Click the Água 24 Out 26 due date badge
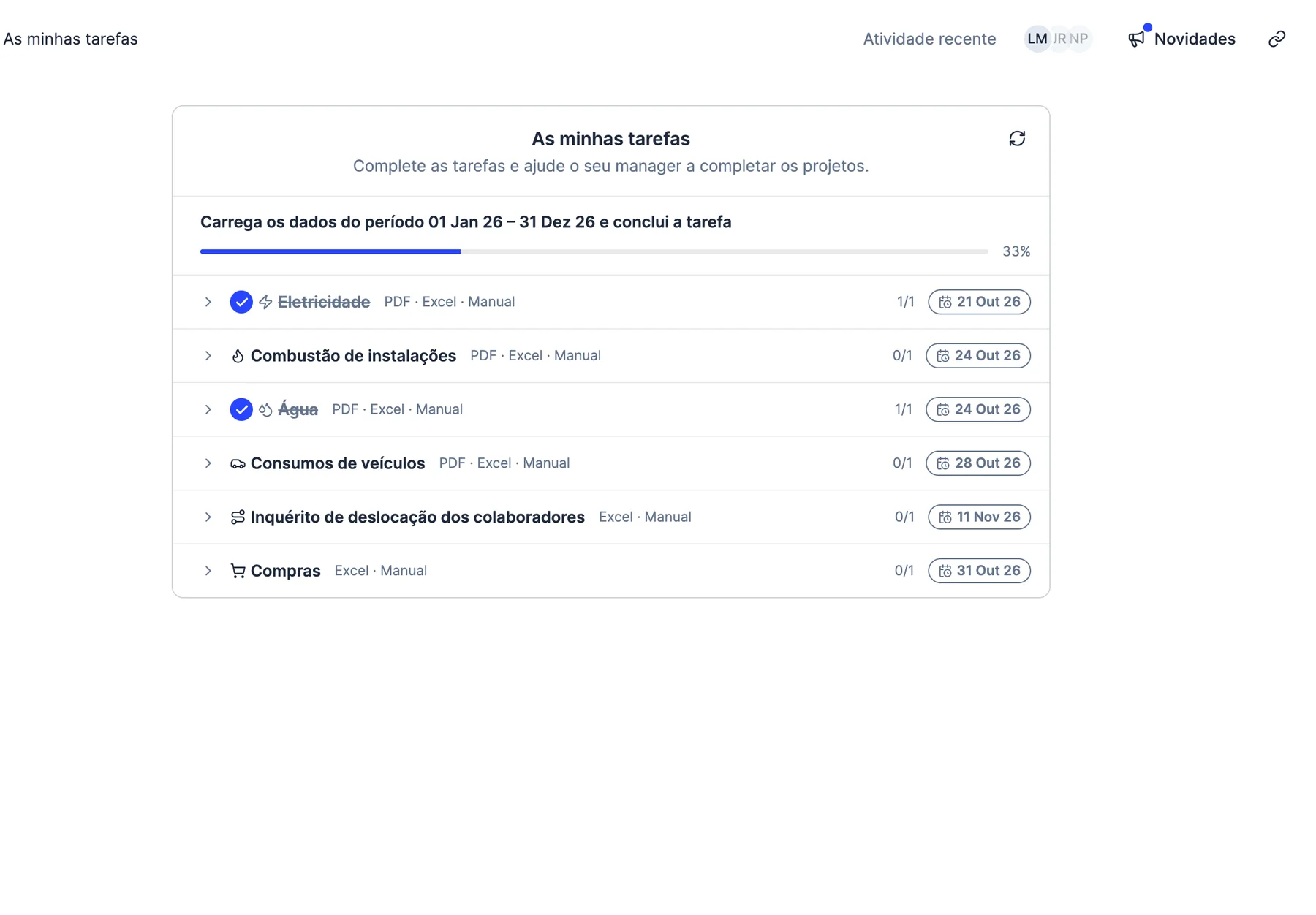The image size is (1316, 915). click(x=978, y=409)
